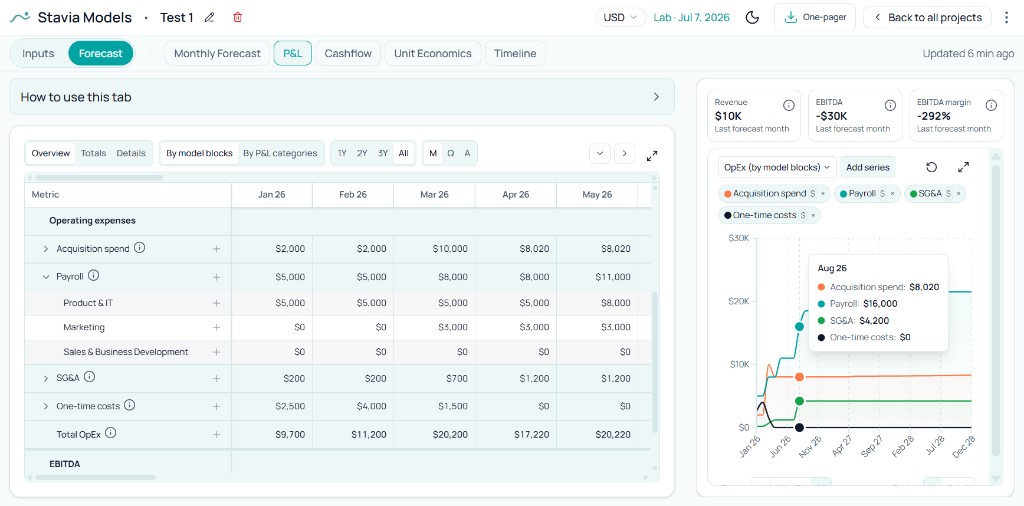Open the Cashflow tab
1024x506 pixels.
click(x=348, y=54)
